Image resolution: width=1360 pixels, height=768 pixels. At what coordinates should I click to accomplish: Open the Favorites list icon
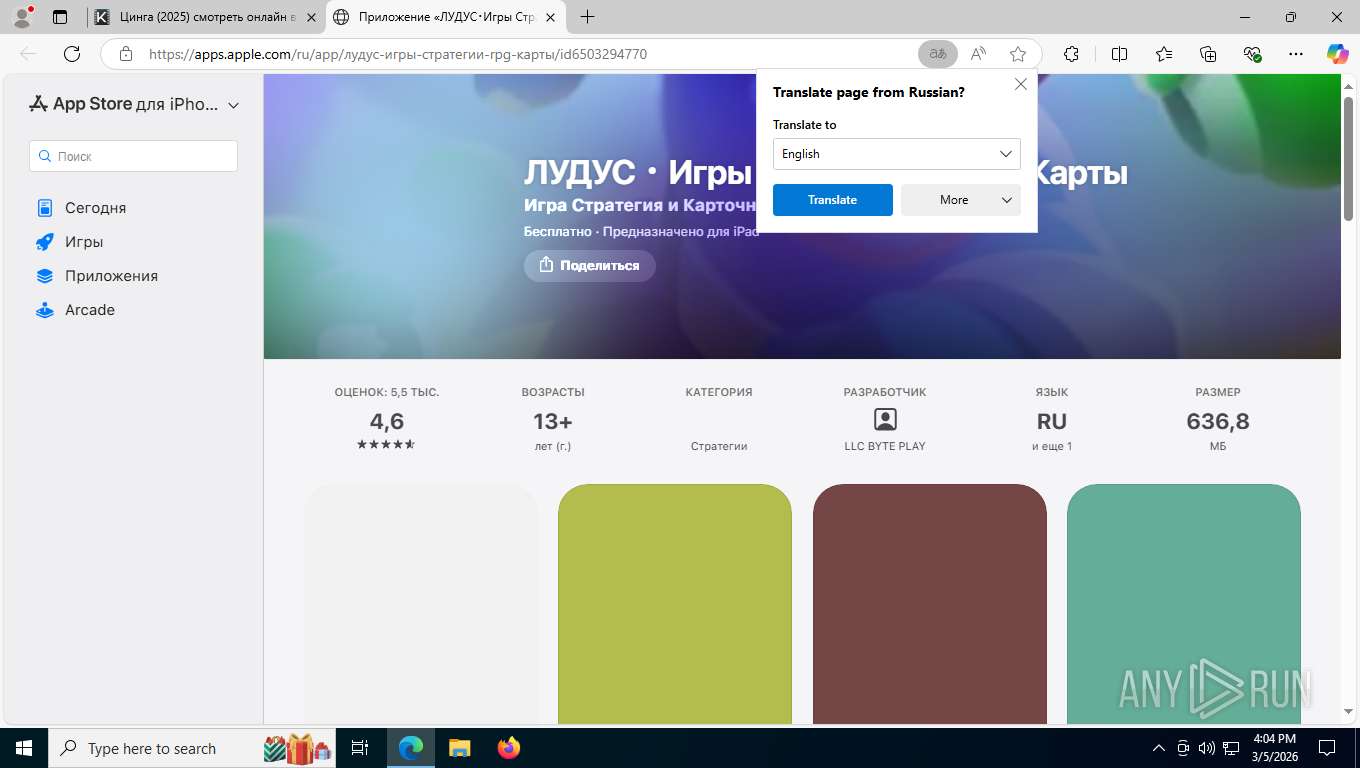click(x=1164, y=54)
